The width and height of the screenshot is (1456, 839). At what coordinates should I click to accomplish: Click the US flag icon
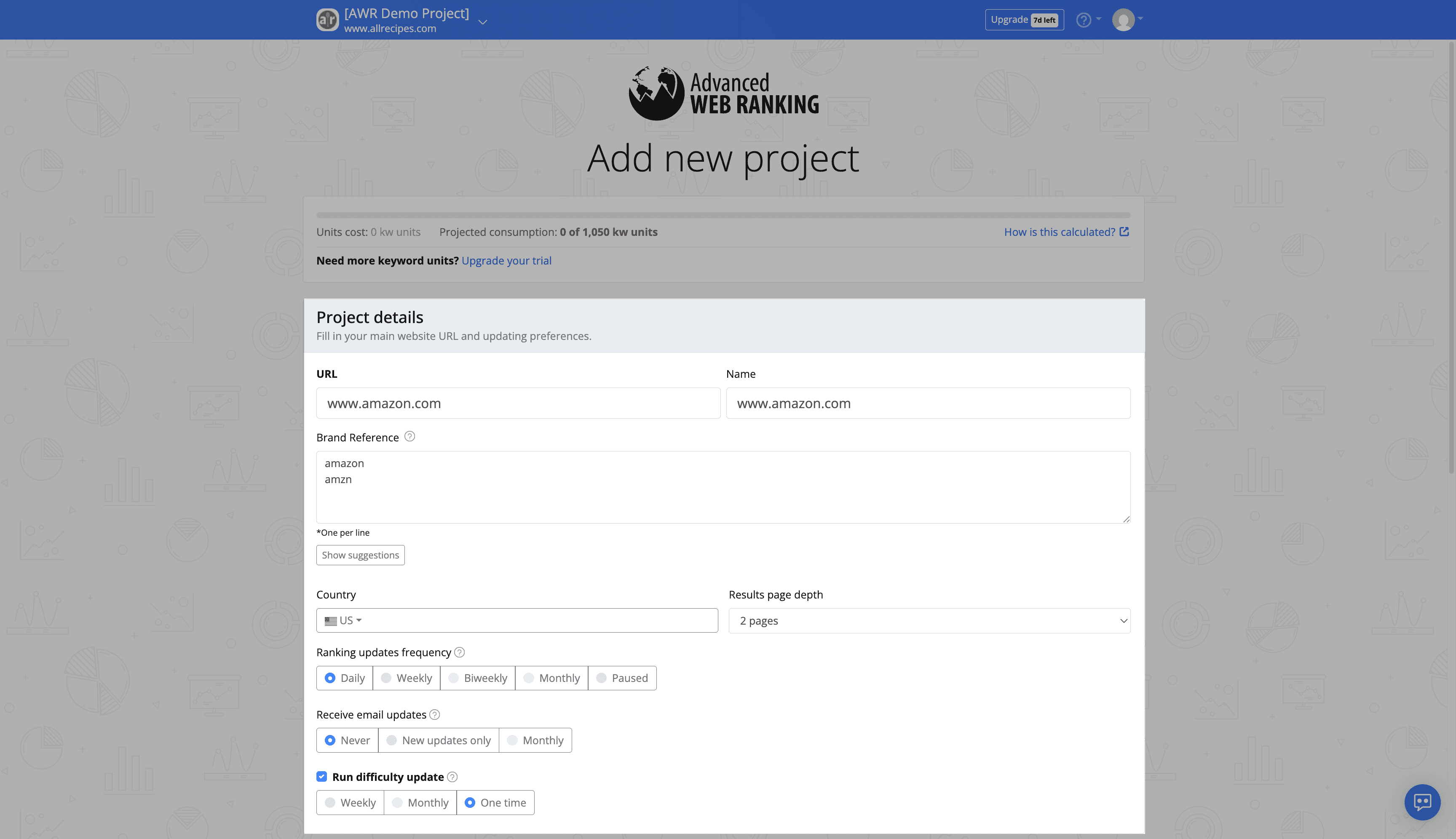[x=331, y=620]
